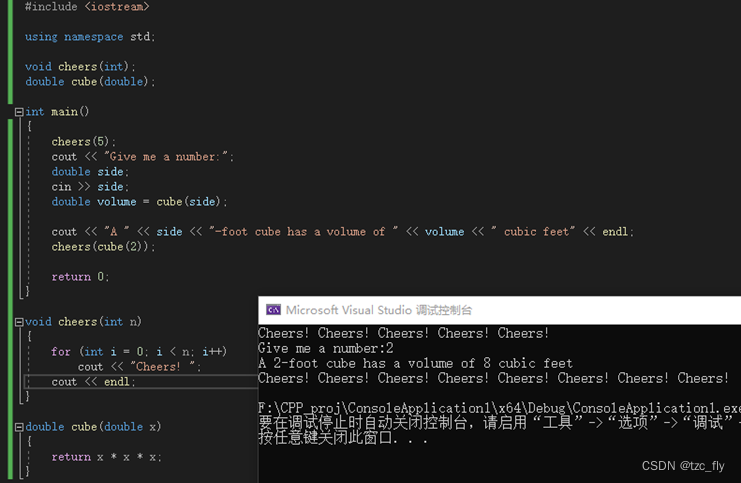Click the for loop line in cheers

(139, 352)
